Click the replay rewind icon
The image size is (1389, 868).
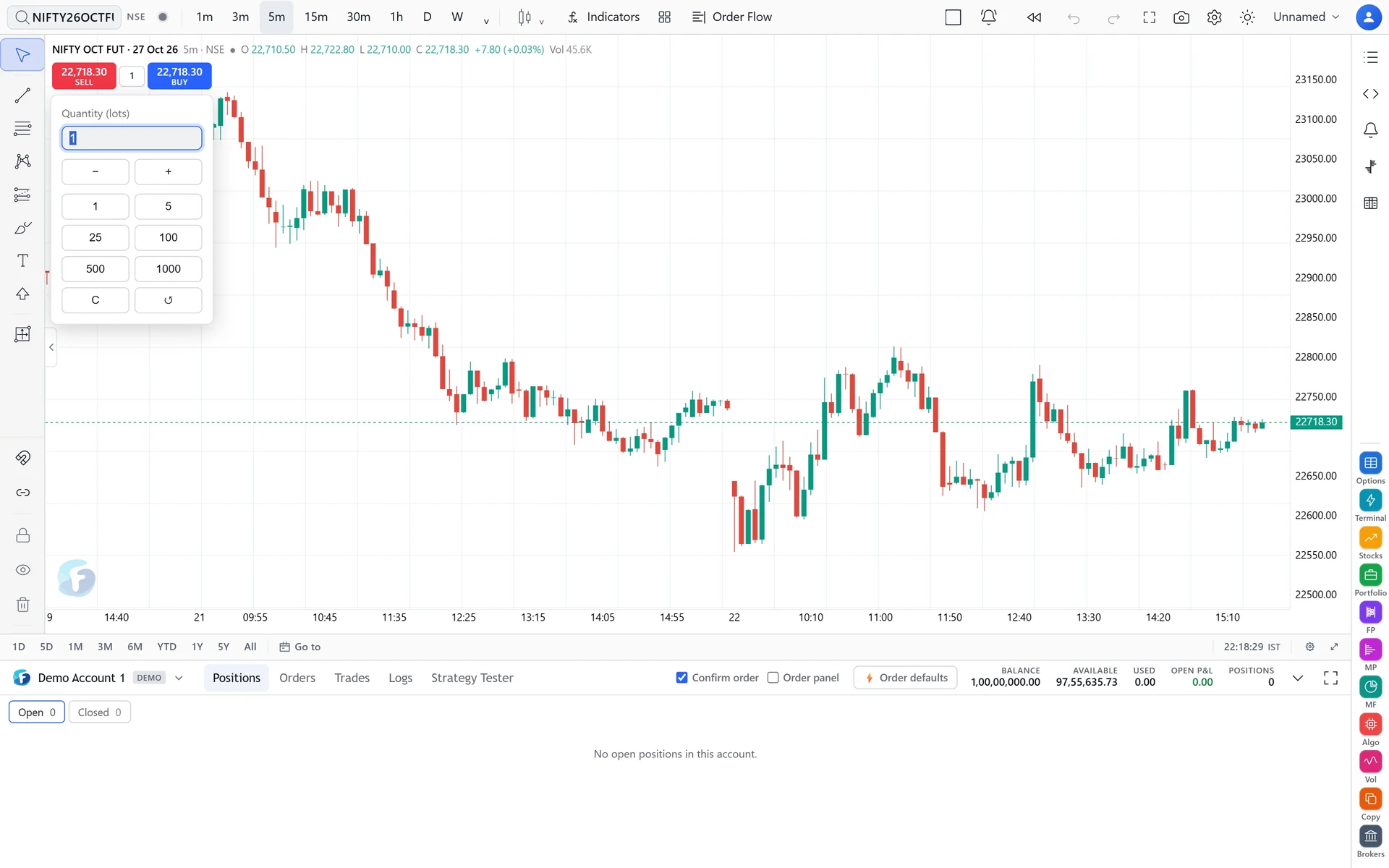(1034, 17)
